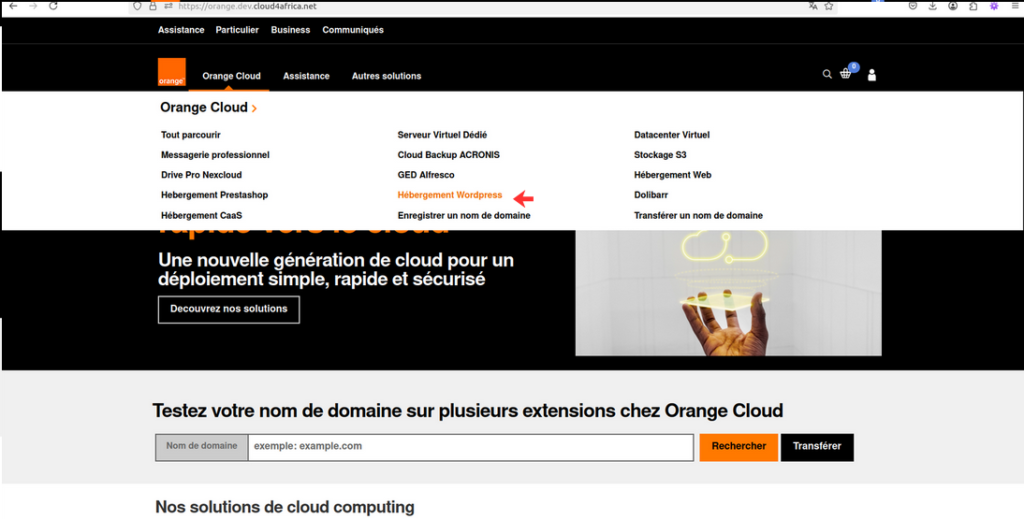Click the user account icon
This screenshot has width=1024, height=519.
pos(872,75)
